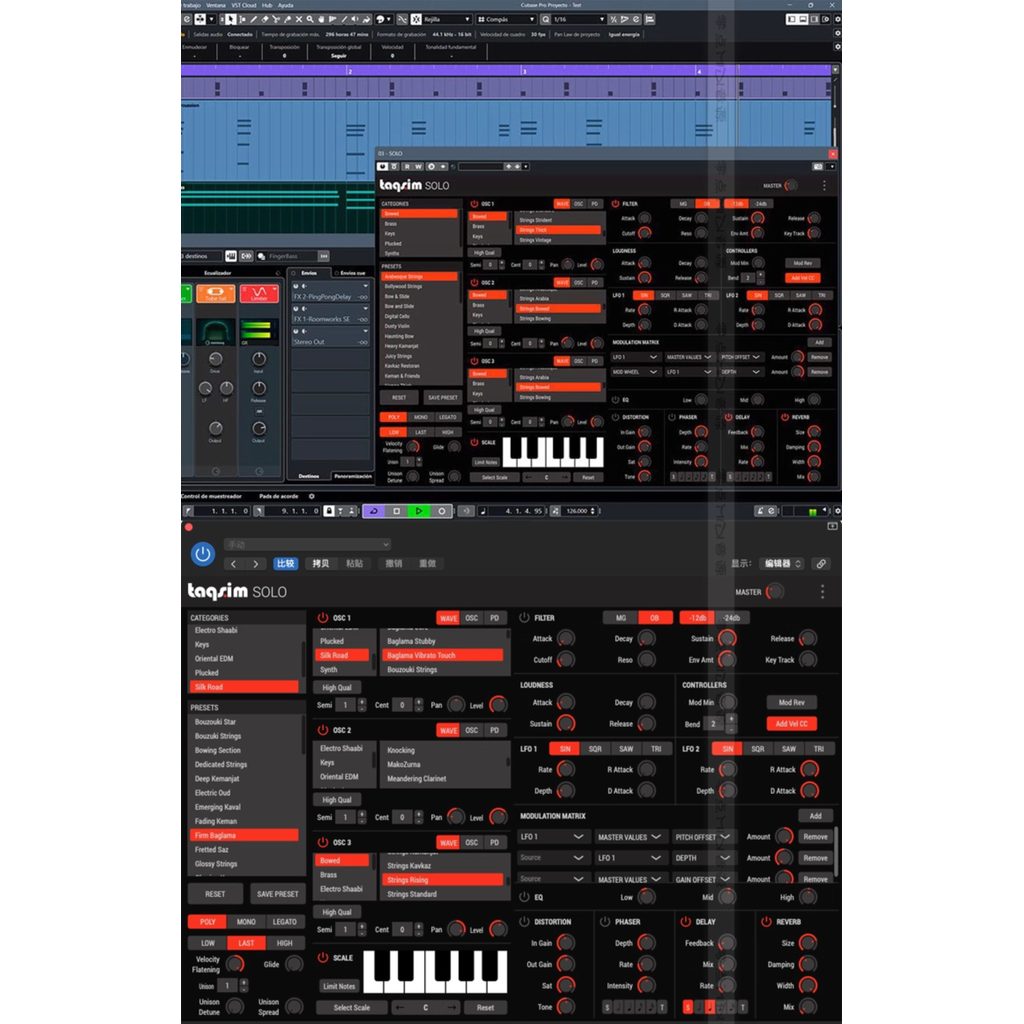1024x1024 pixels.
Task: Click RESET below presets in lower plugin
Action: (215, 893)
